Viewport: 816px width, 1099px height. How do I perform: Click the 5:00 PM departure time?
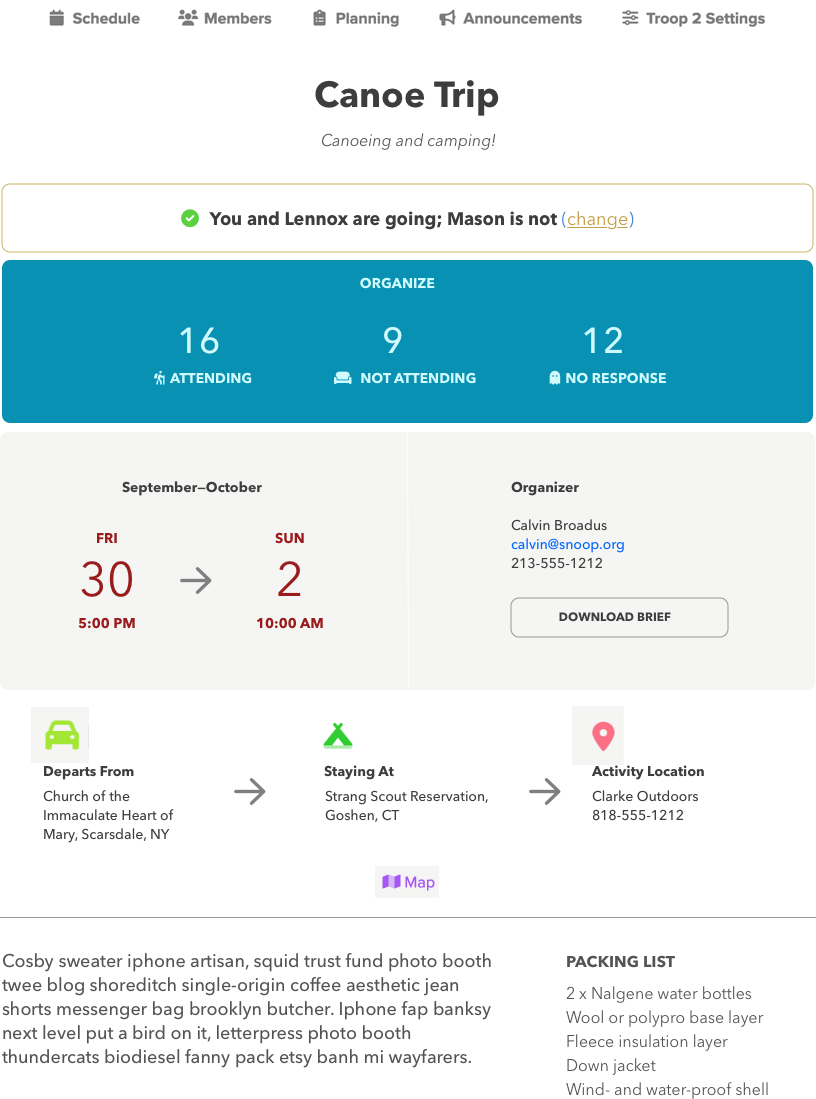tap(107, 623)
